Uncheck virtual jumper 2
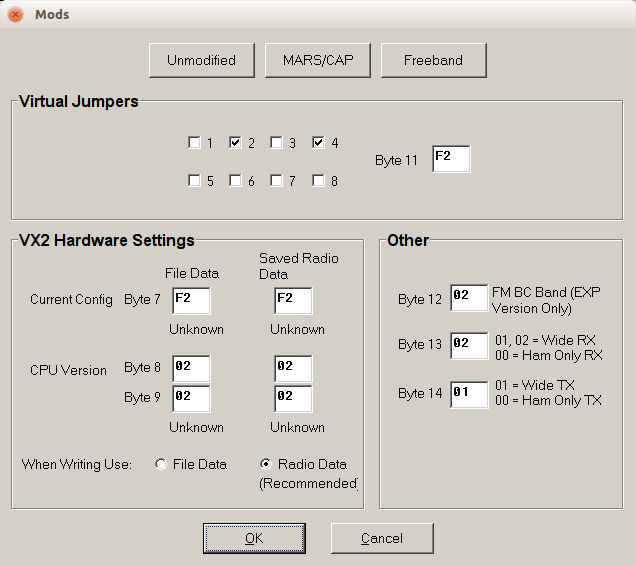The width and height of the screenshot is (636, 566). tap(235, 142)
